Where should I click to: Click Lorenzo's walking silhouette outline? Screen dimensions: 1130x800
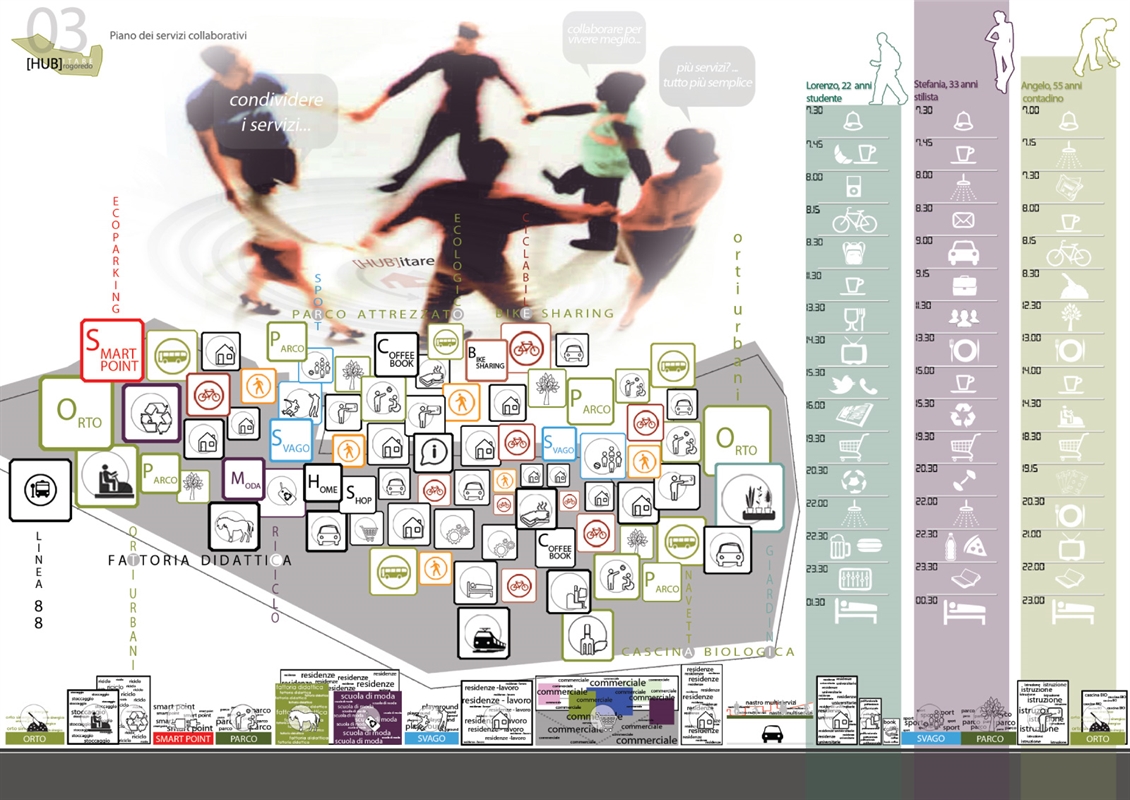coord(889,68)
